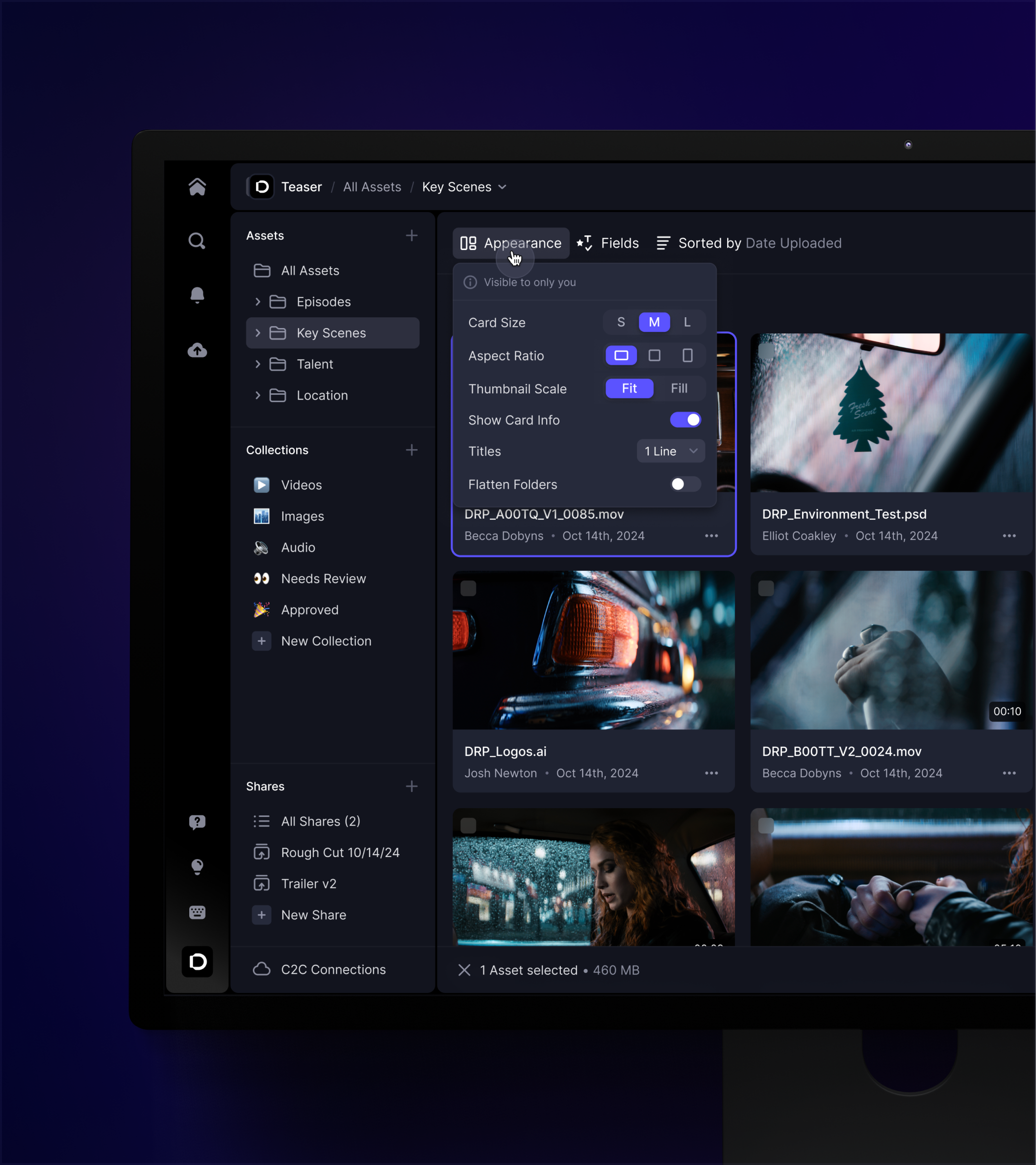The image size is (1036, 1165).
Task: Disable the Show Card Info toggle
Action: pyautogui.click(x=685, y=420)
